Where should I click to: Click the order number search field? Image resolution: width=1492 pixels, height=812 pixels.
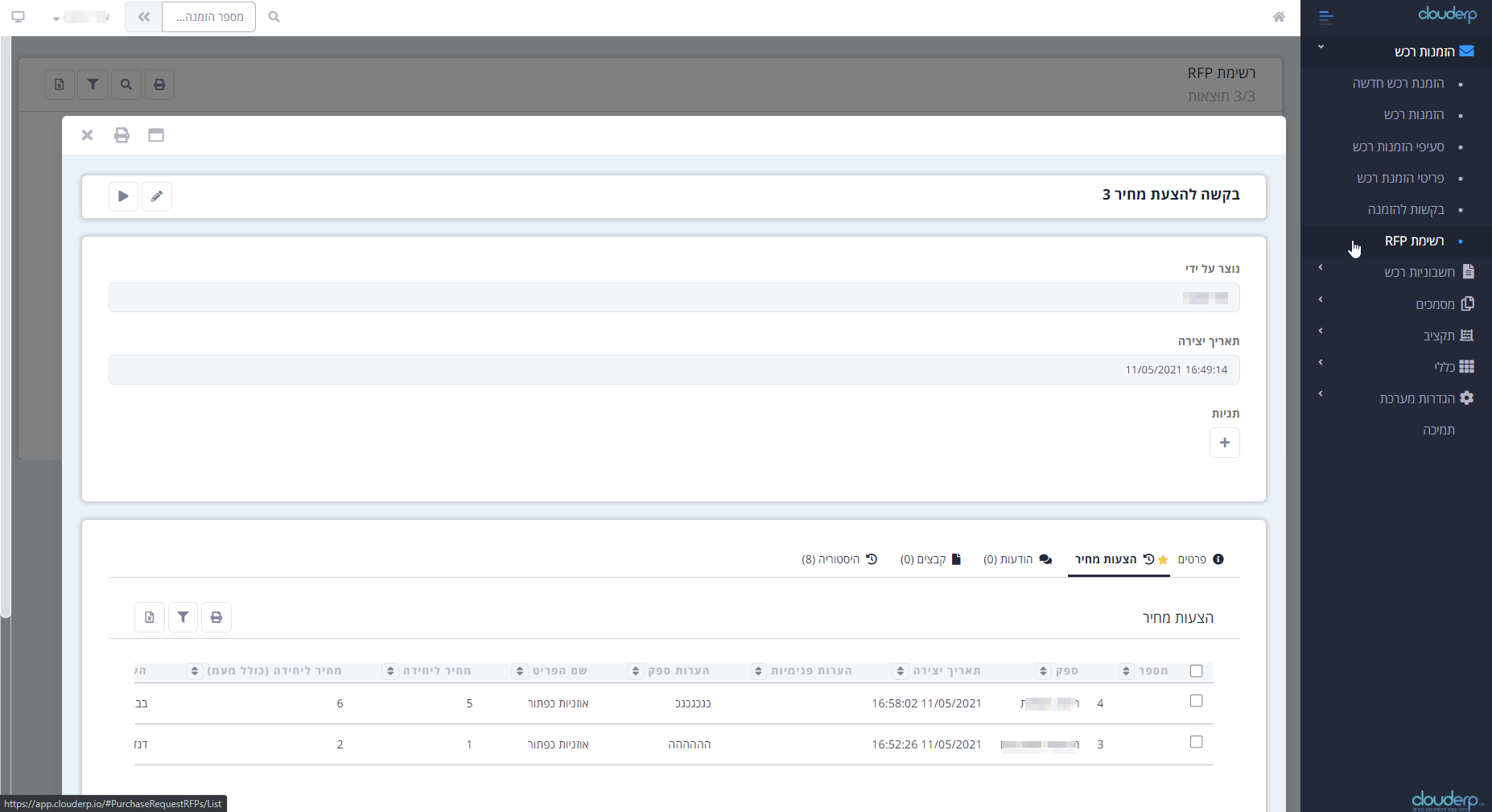click(208, 17)
